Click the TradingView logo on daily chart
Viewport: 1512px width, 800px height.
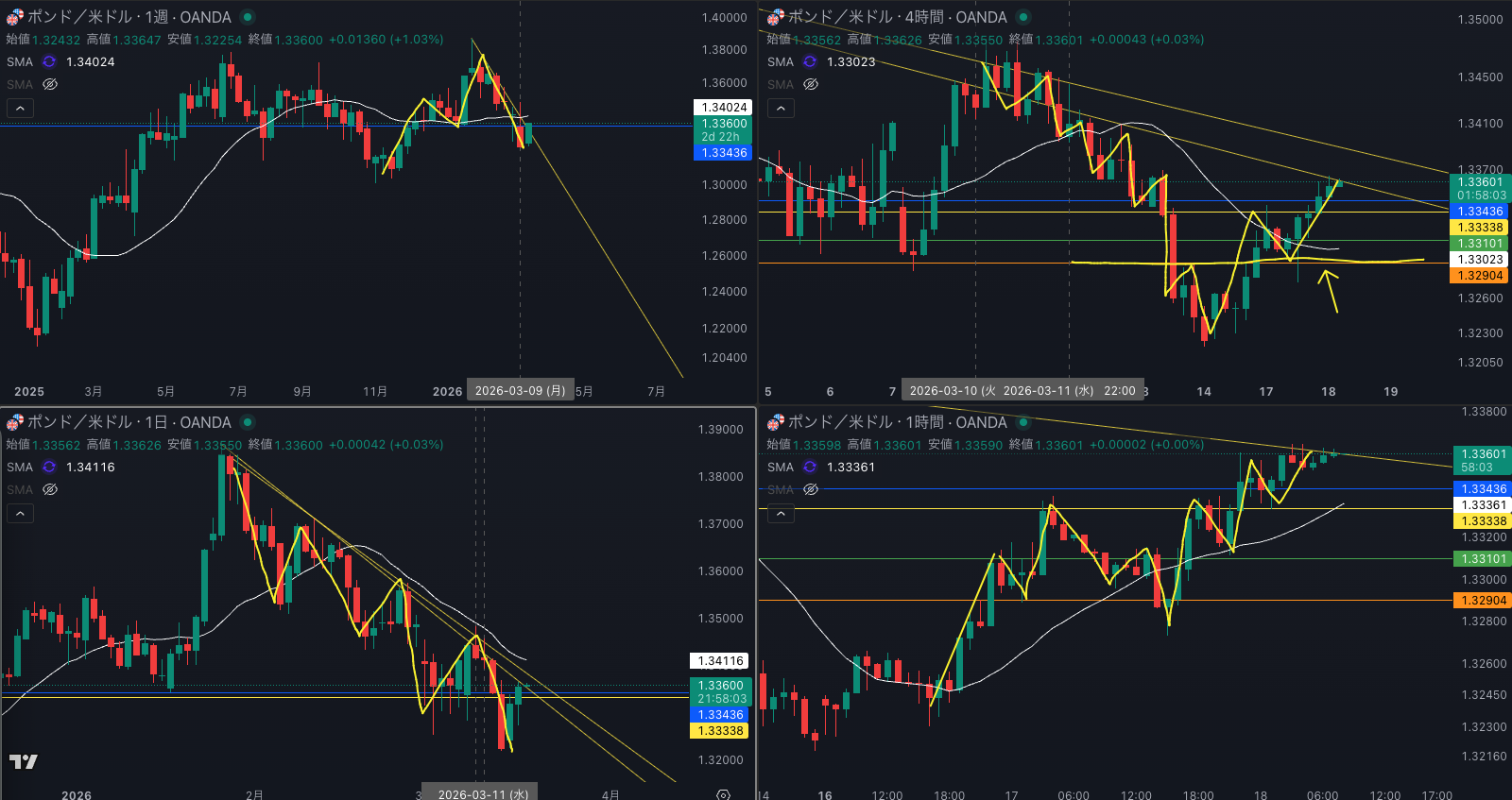coord(24,761)
